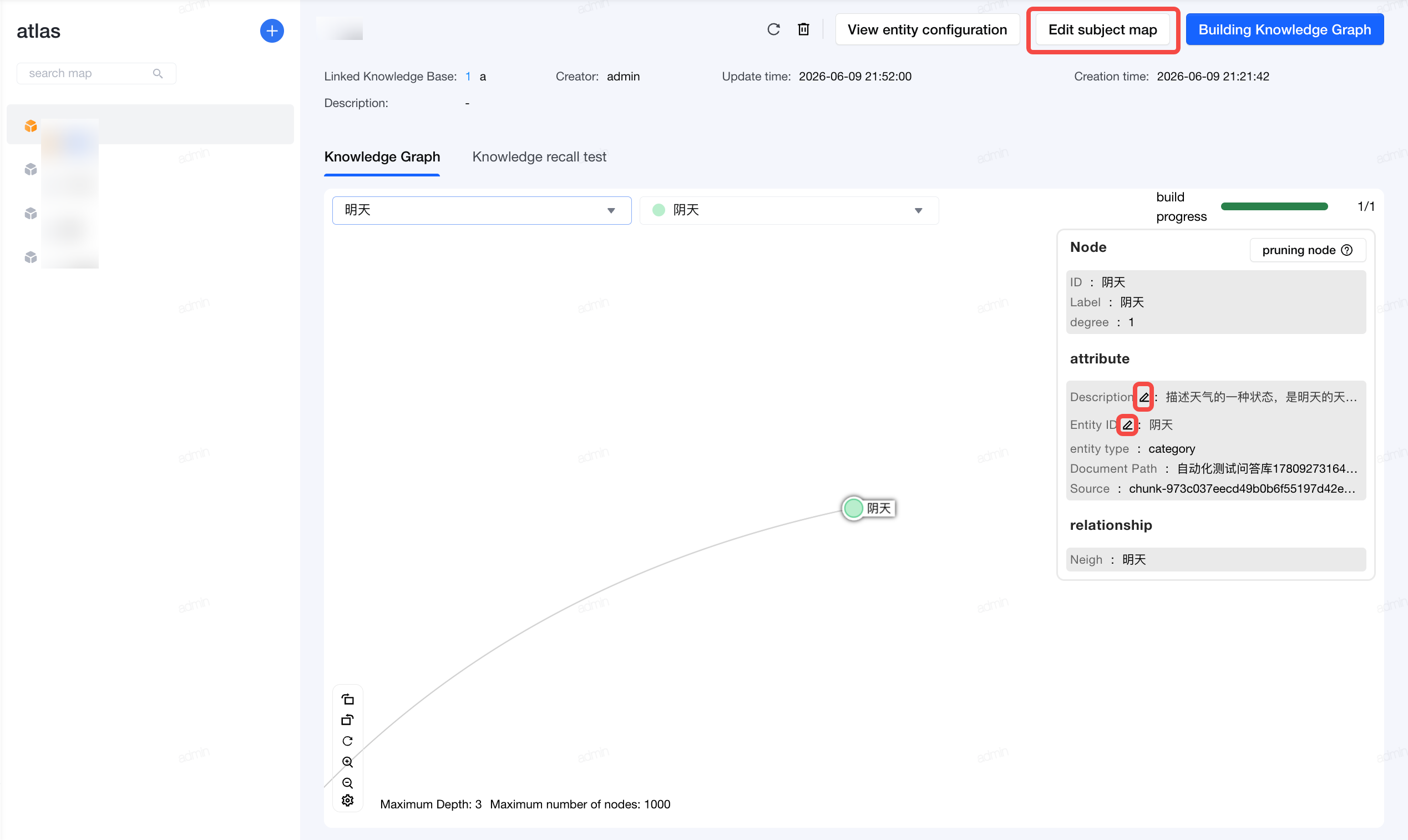Edit the Description attribute pencil icon
The image size is (1408, 840).
click(1144, 397)
